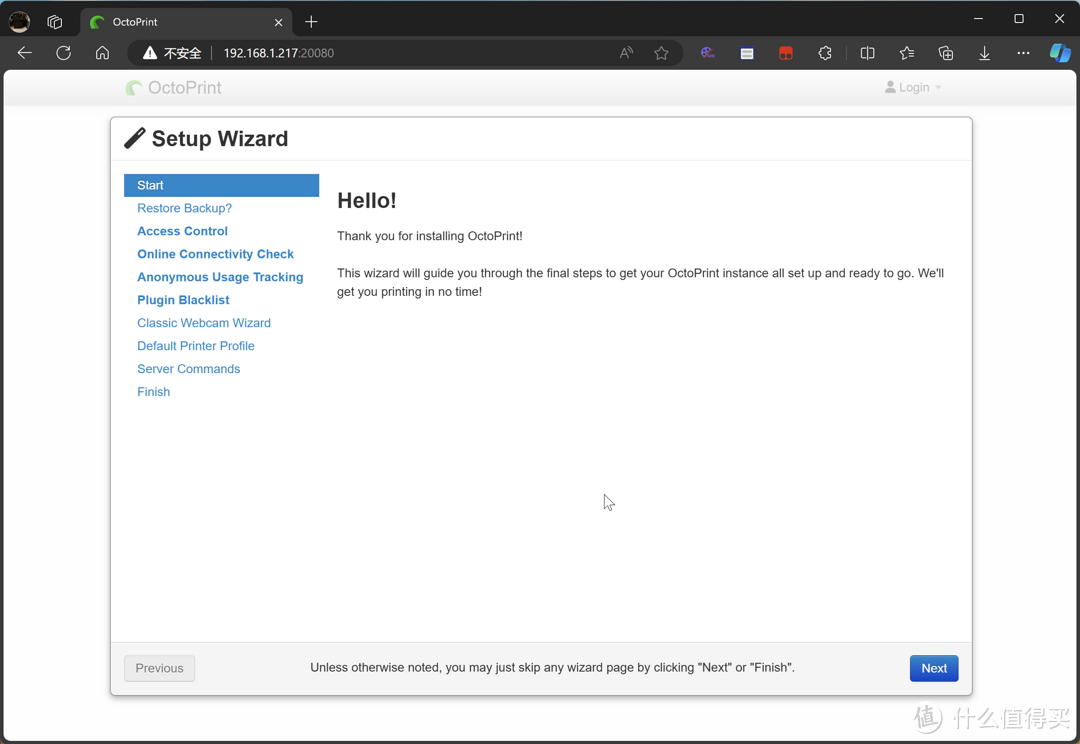This screenshot has width=1080, height=744.
Task: Open the Login dropdown menu
Action: click(x=913, y=88)
